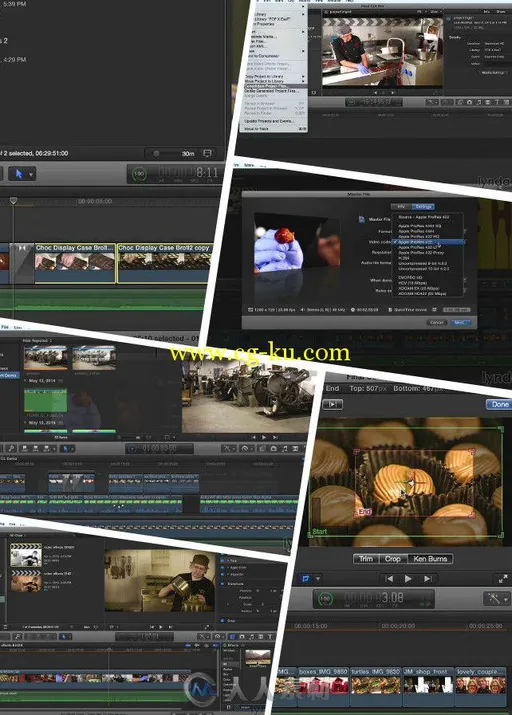Click the clip zoom slider knob near 30m
512x715 pixels.
pyautogui.click(x=156, y=154)
